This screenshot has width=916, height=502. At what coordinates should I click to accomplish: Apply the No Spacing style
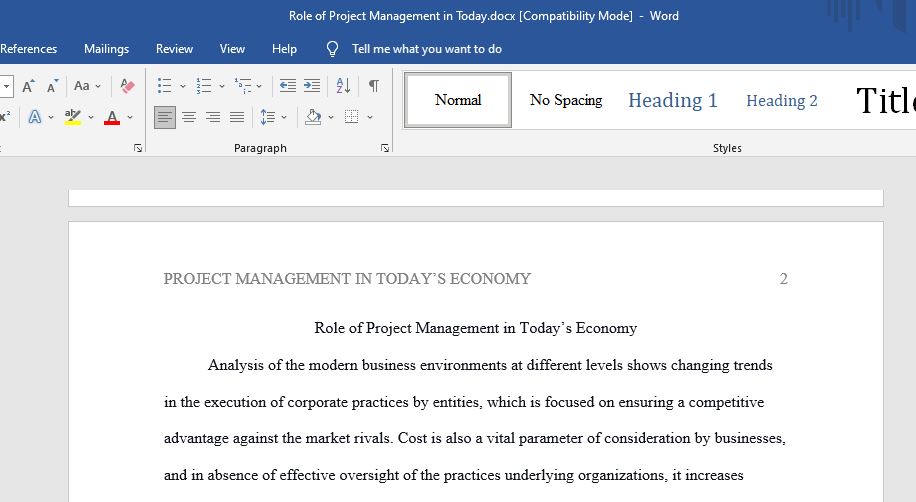pyautogui.click(x=566, y=100)
